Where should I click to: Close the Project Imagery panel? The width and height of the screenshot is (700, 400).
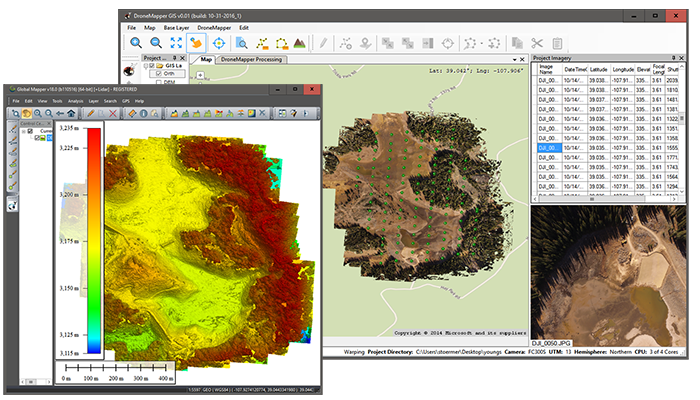[x=681, y=58]
